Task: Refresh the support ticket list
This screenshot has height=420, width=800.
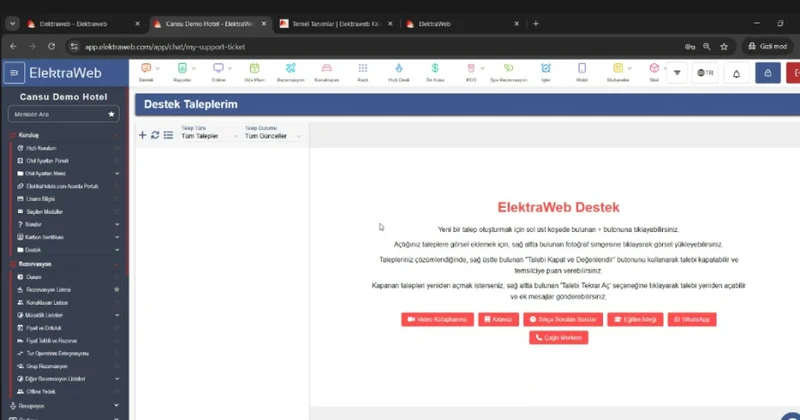Action: pyautogui.click(x=155, y=135)
